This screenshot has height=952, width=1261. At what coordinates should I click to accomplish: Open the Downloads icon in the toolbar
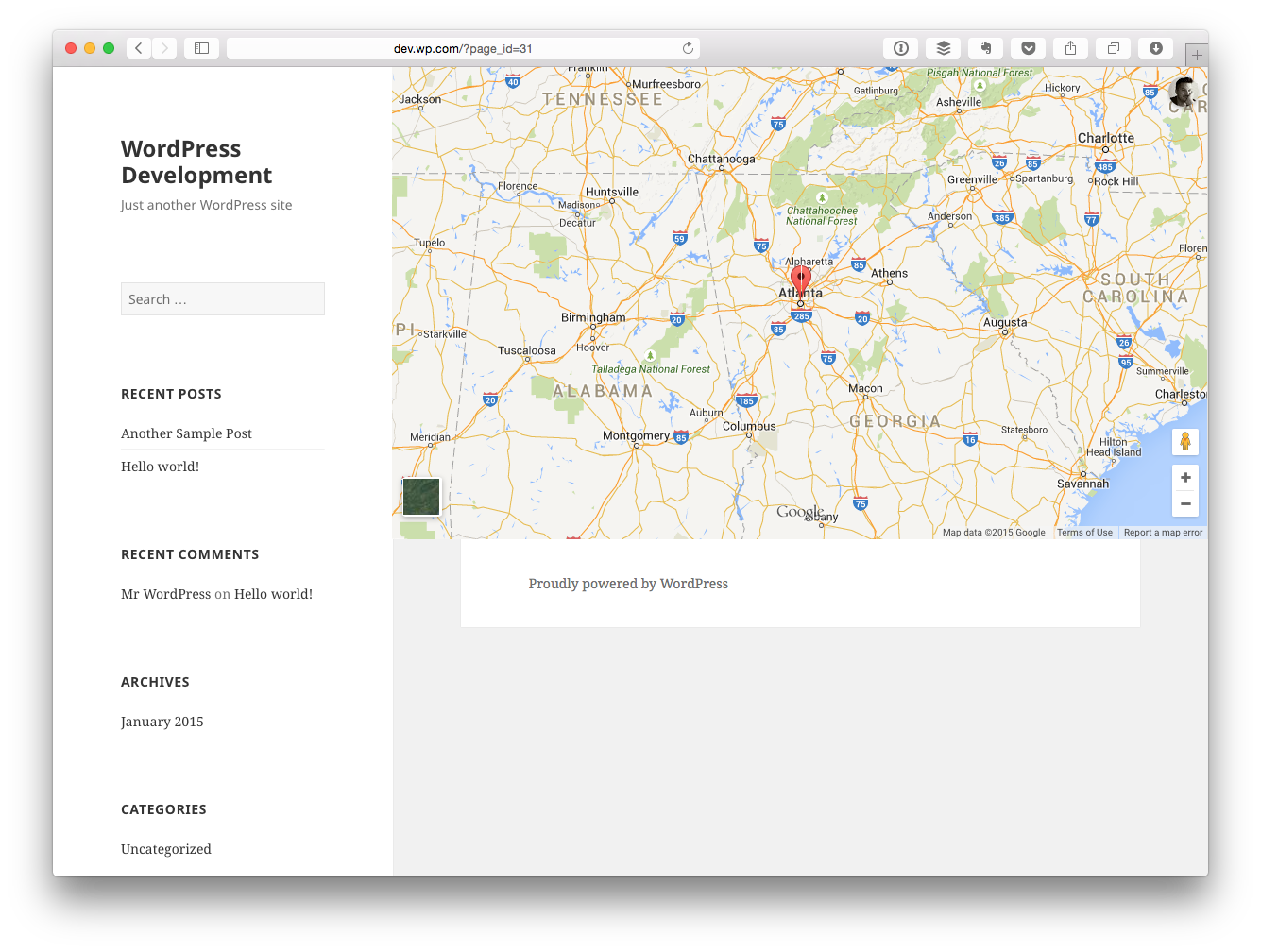(x=1154, y=47)
